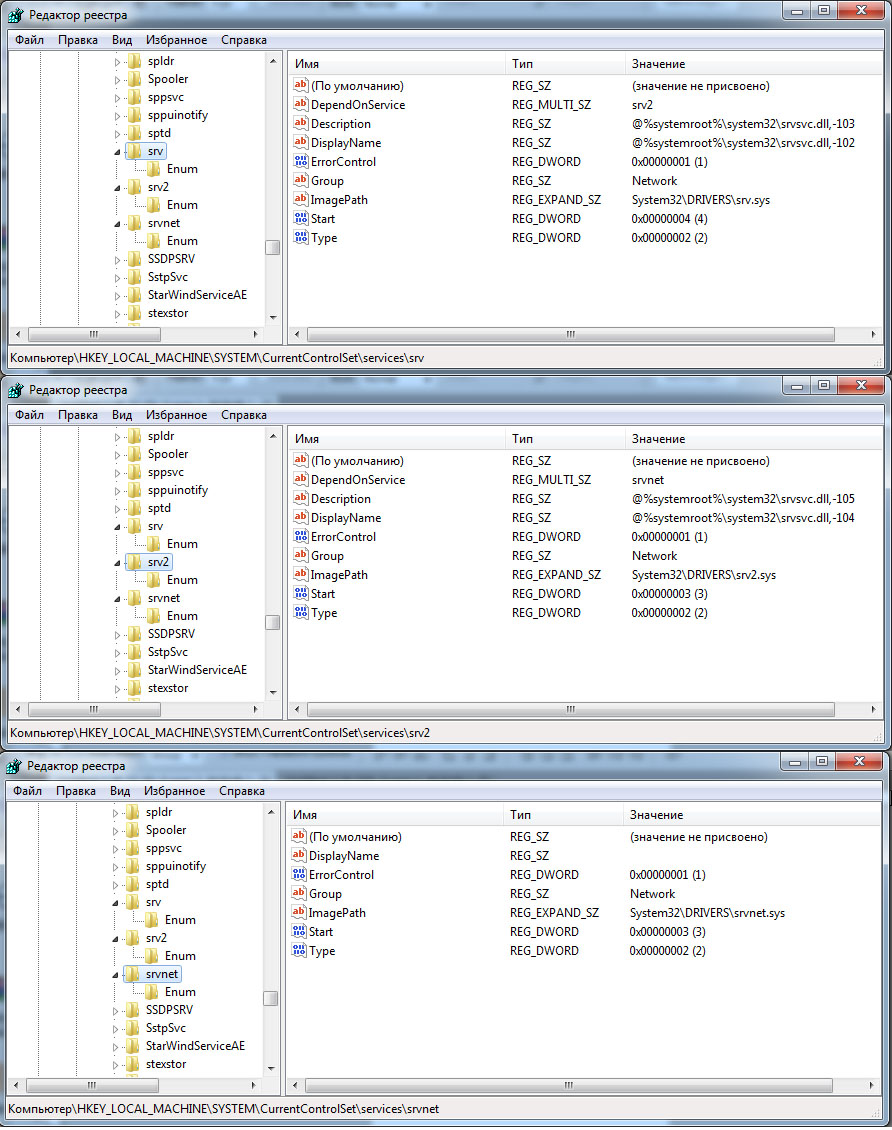Click the DependOnService icon in top window

[300, 104]
